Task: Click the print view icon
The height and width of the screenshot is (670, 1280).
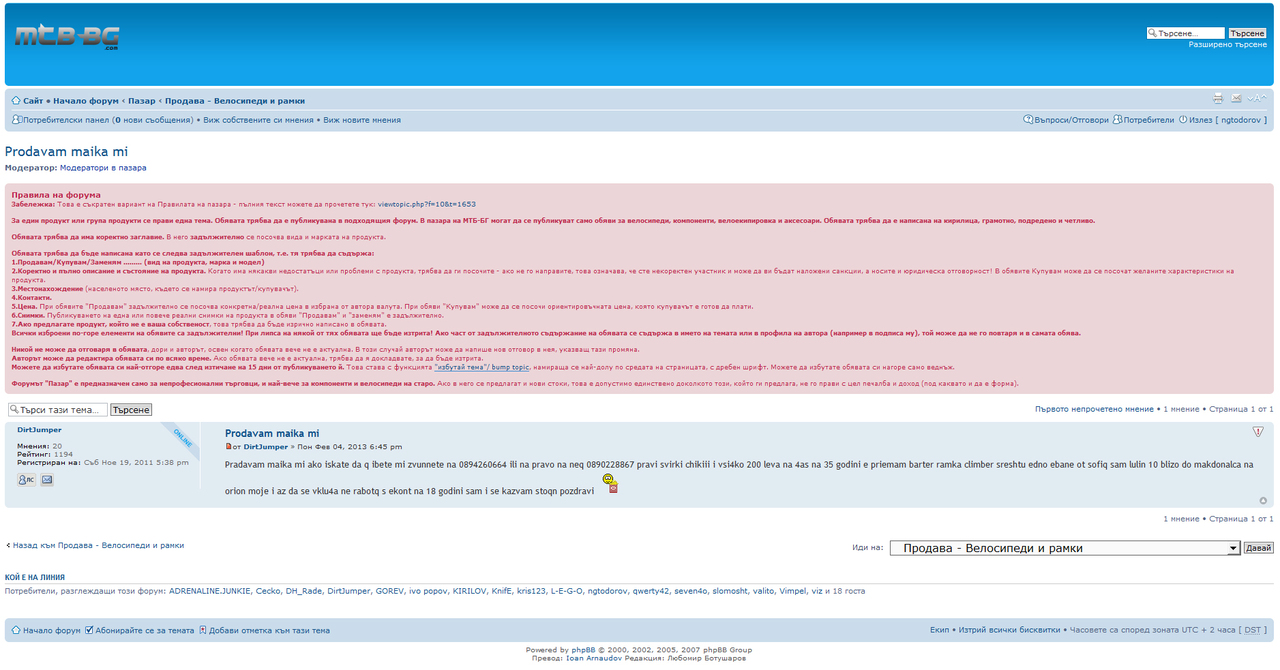Action: 1218,99
